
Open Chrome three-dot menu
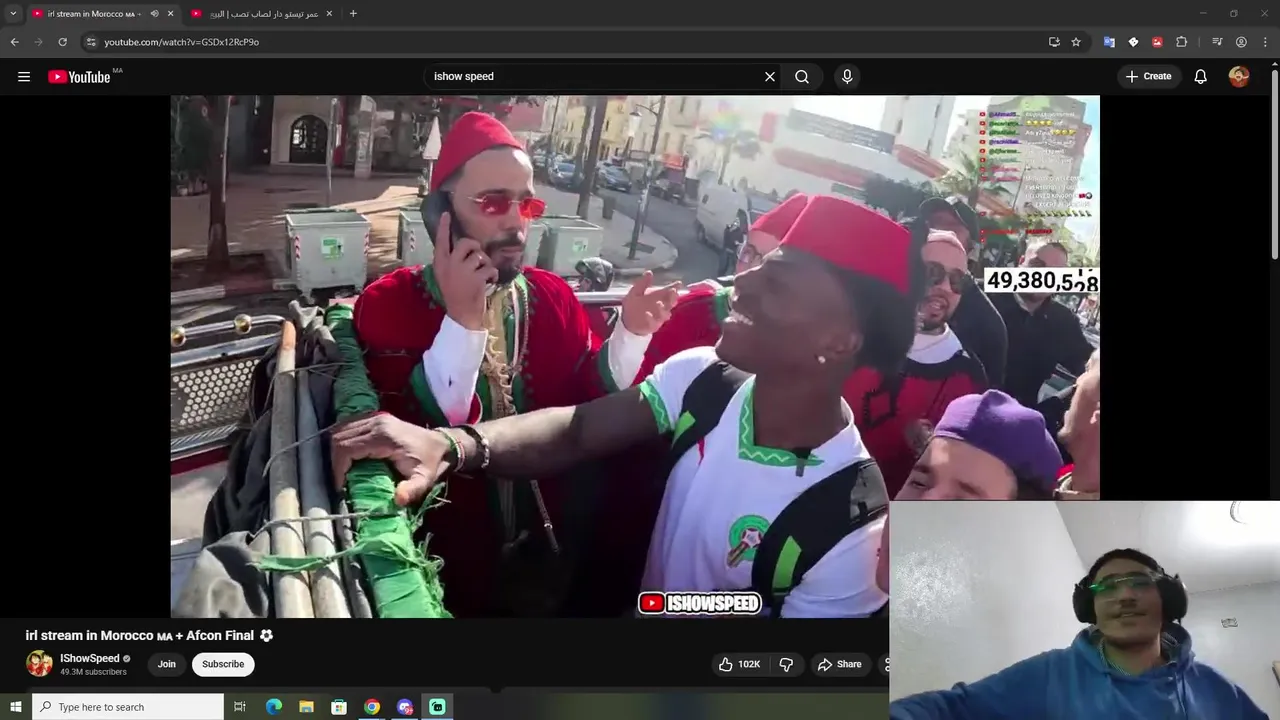point(1265,42)
